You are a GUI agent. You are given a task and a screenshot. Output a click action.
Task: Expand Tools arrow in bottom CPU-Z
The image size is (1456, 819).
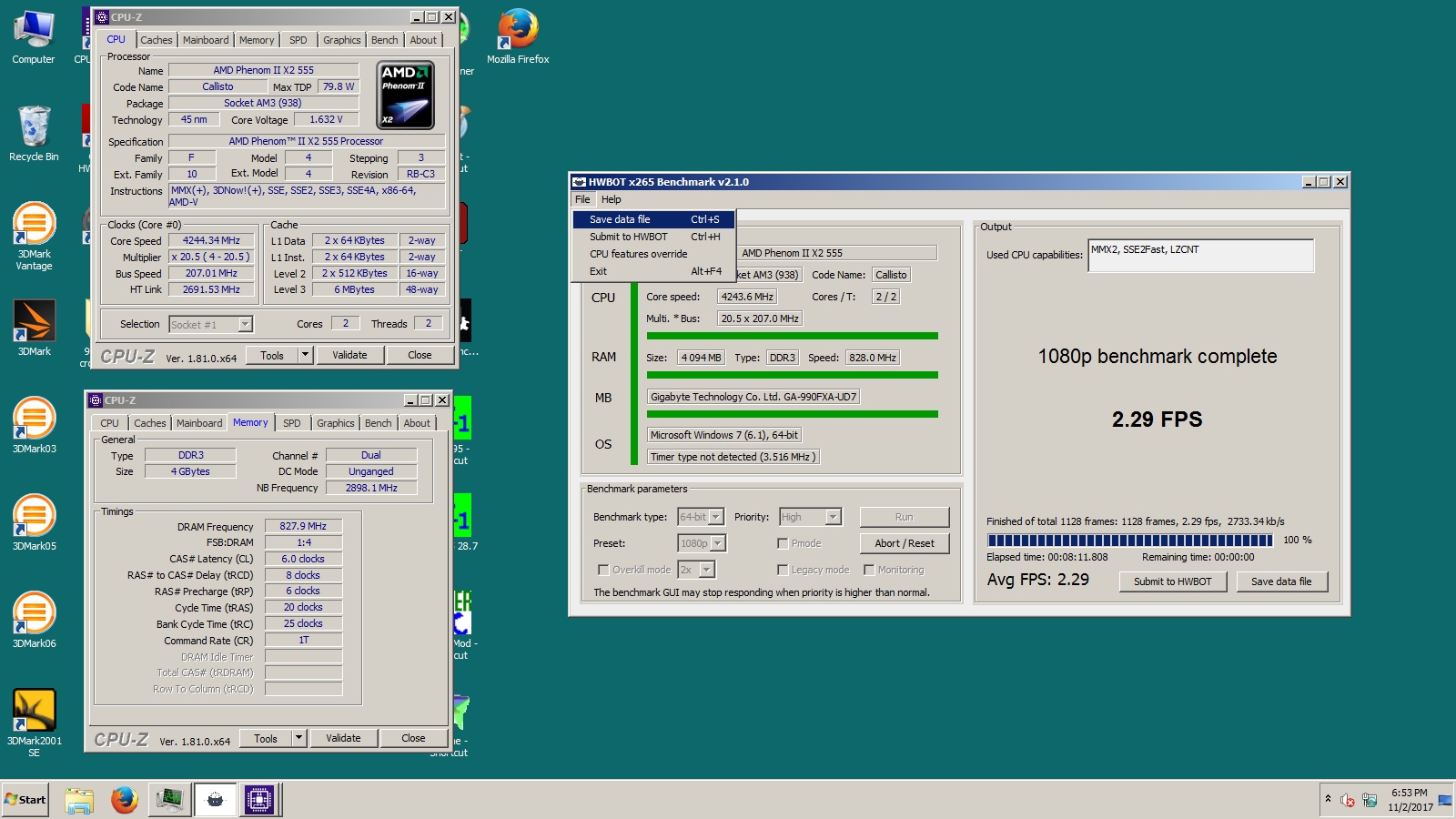(x=298, y=738)
